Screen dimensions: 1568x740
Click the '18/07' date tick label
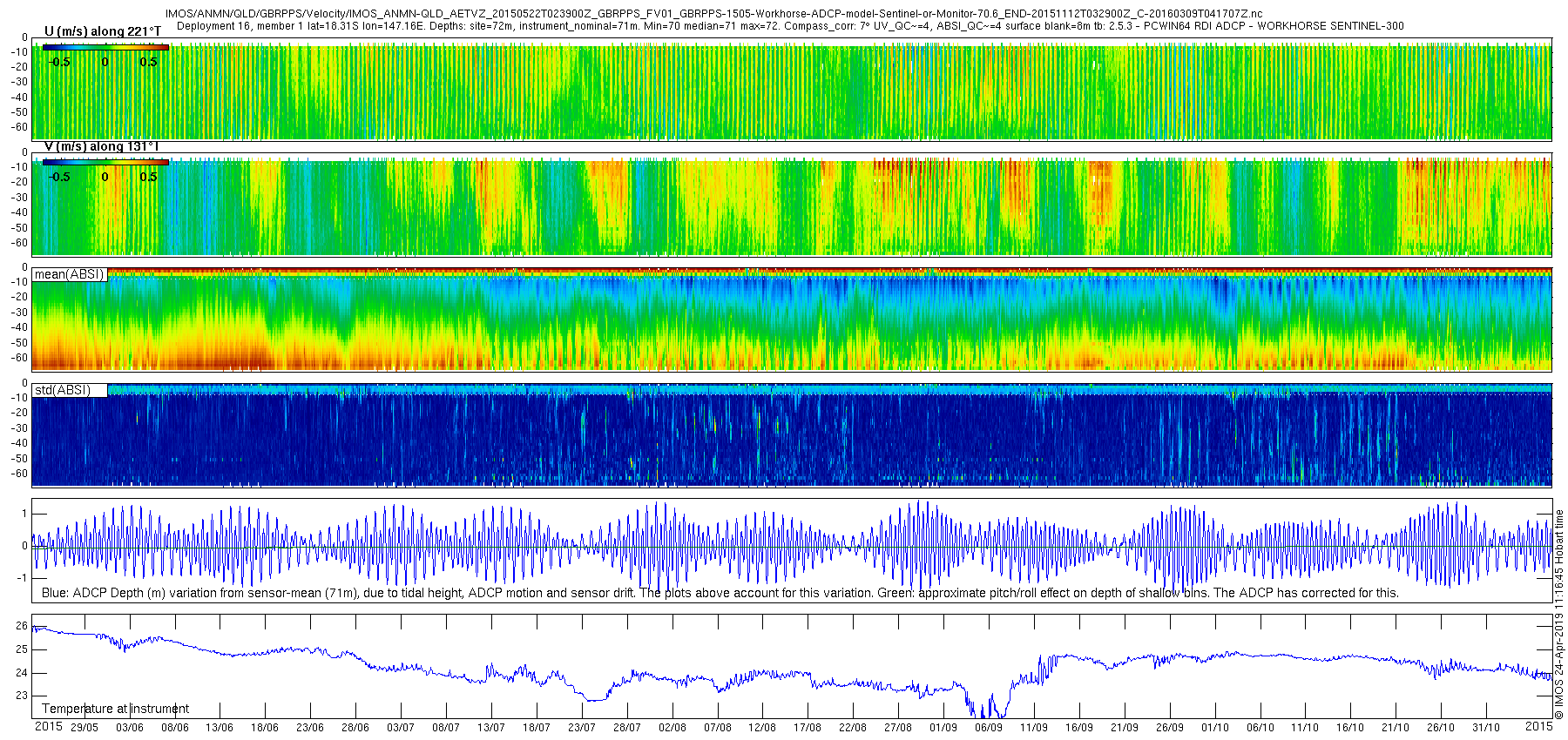pos(537,728)
